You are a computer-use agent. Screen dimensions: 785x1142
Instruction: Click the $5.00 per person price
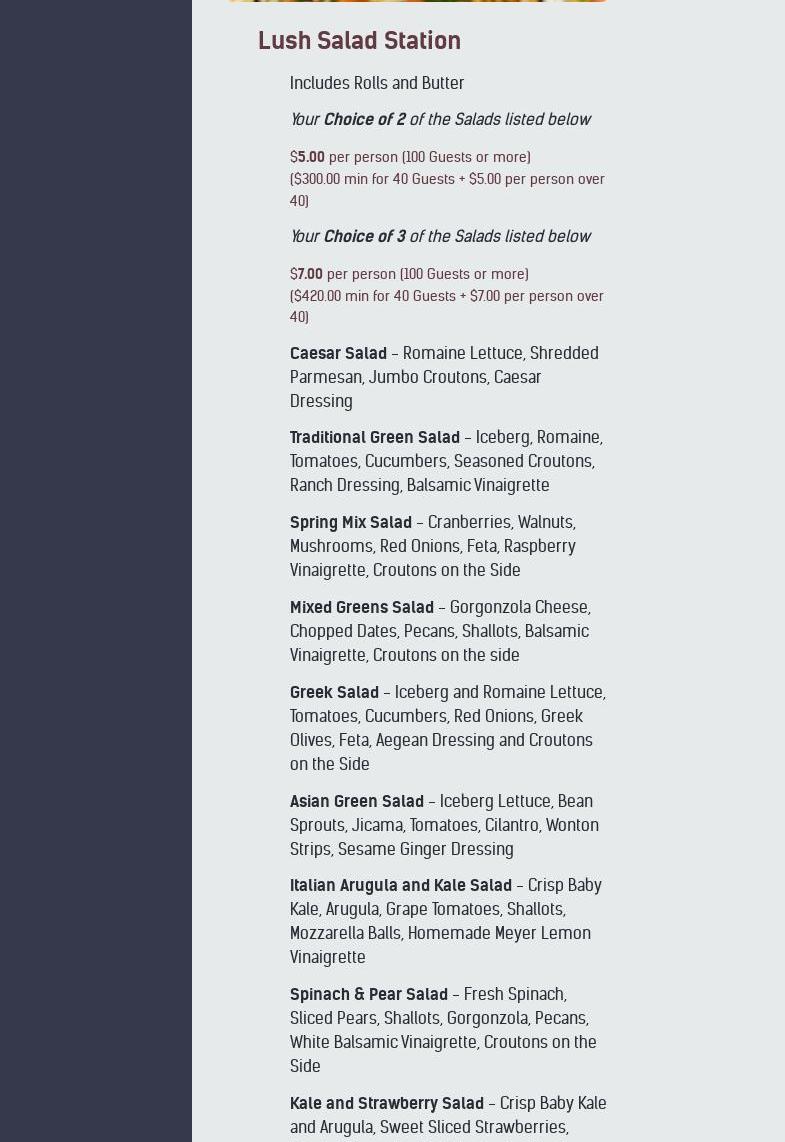[x=310, y=158]
